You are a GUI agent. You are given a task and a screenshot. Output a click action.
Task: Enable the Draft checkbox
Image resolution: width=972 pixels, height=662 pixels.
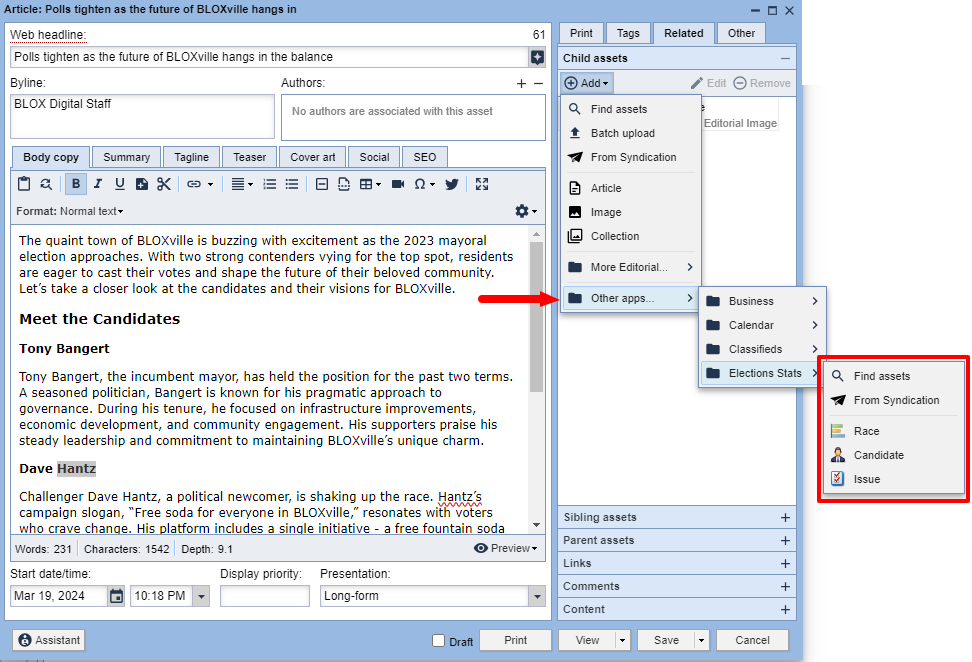click(x=438, y=640)
